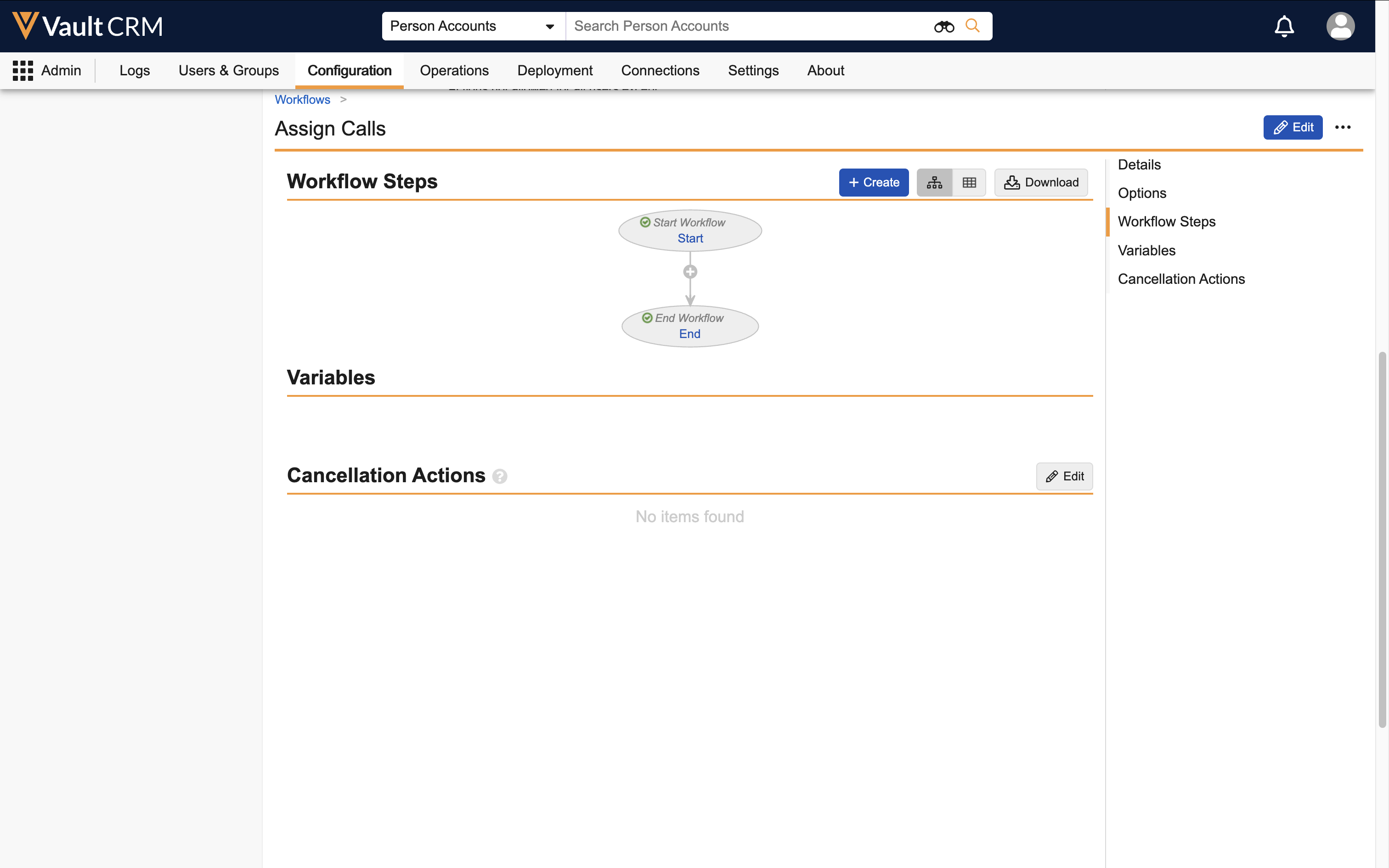Click the Cancellation Actions help icon
Viewport: 1389px width, 868px height.
[499, 477]
